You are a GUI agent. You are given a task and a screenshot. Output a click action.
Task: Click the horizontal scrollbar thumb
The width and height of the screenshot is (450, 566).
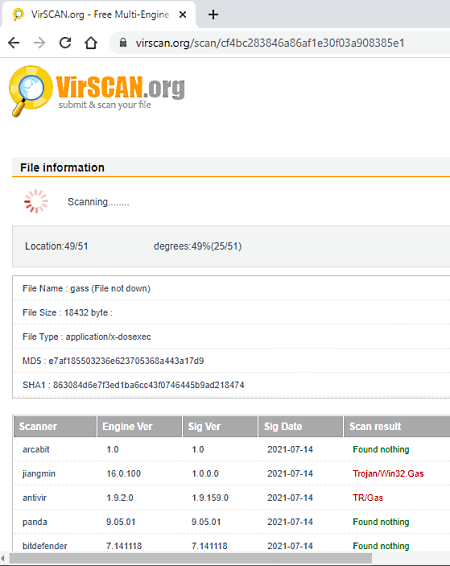(x=191, y=558)
